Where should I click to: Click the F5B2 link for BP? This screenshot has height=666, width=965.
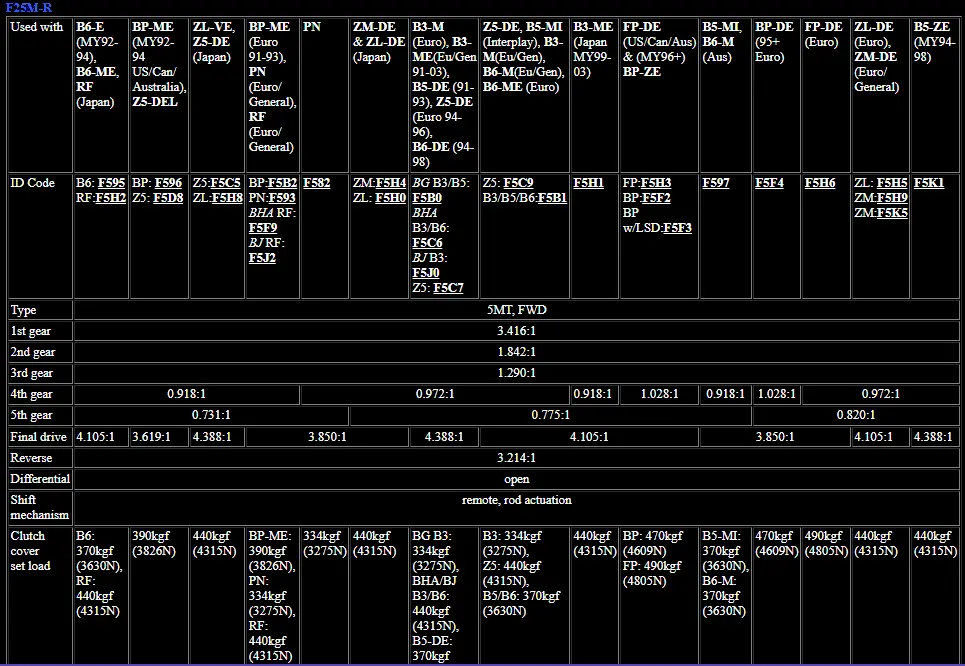pos(282,183)
